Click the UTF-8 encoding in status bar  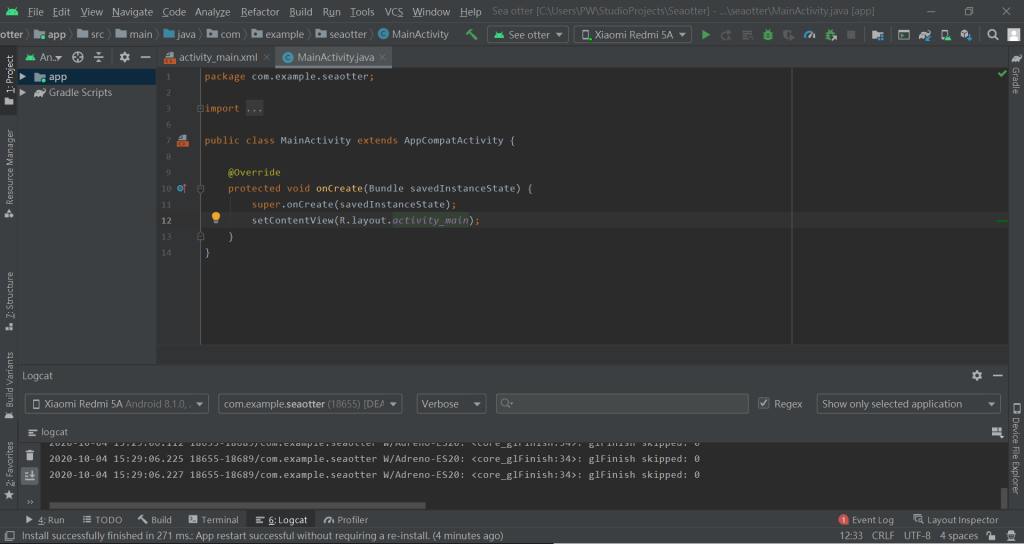(x=917, y=536)
